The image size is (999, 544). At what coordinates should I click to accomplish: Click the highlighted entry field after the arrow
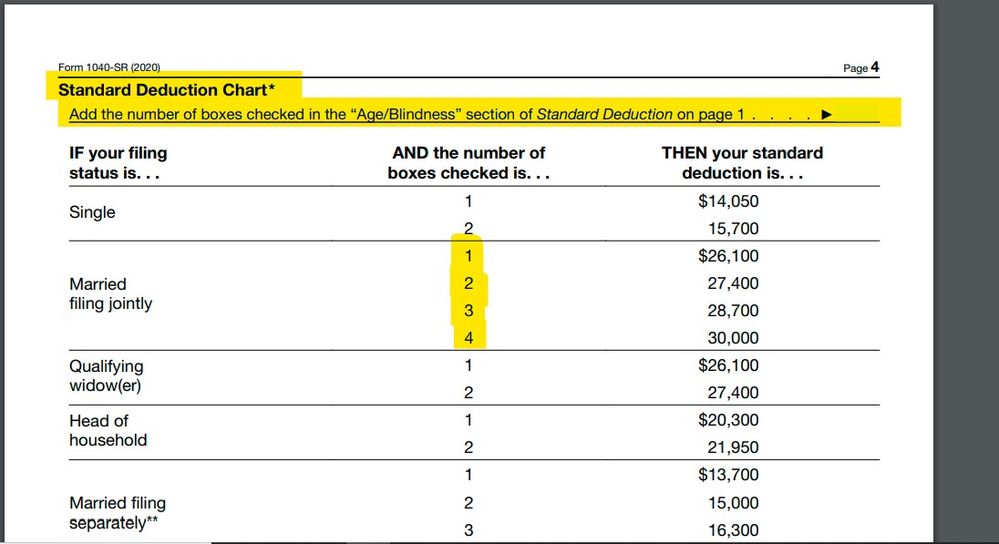pos(858,113)
